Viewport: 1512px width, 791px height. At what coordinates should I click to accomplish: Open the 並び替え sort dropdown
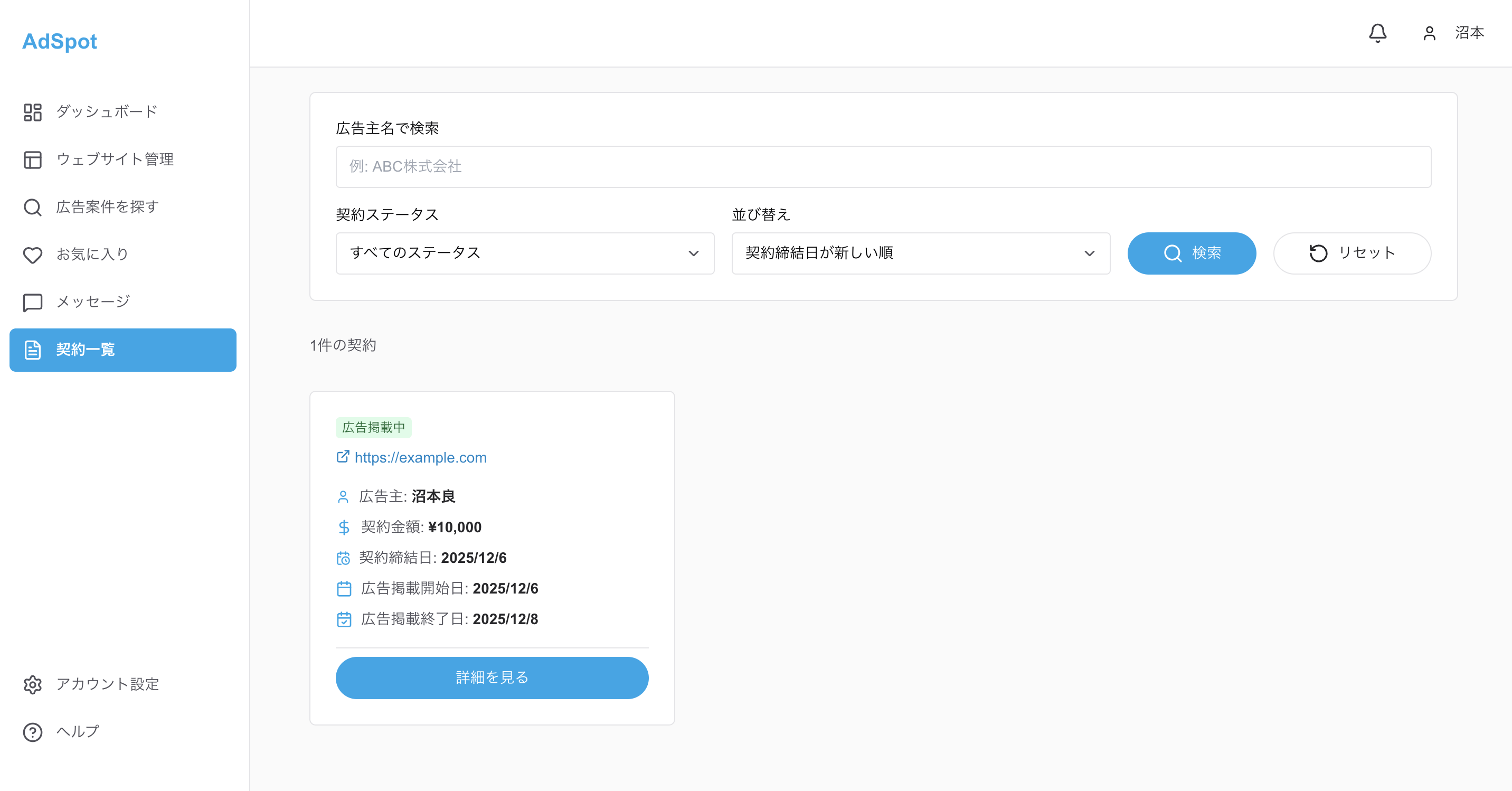[x=920, y=253]
